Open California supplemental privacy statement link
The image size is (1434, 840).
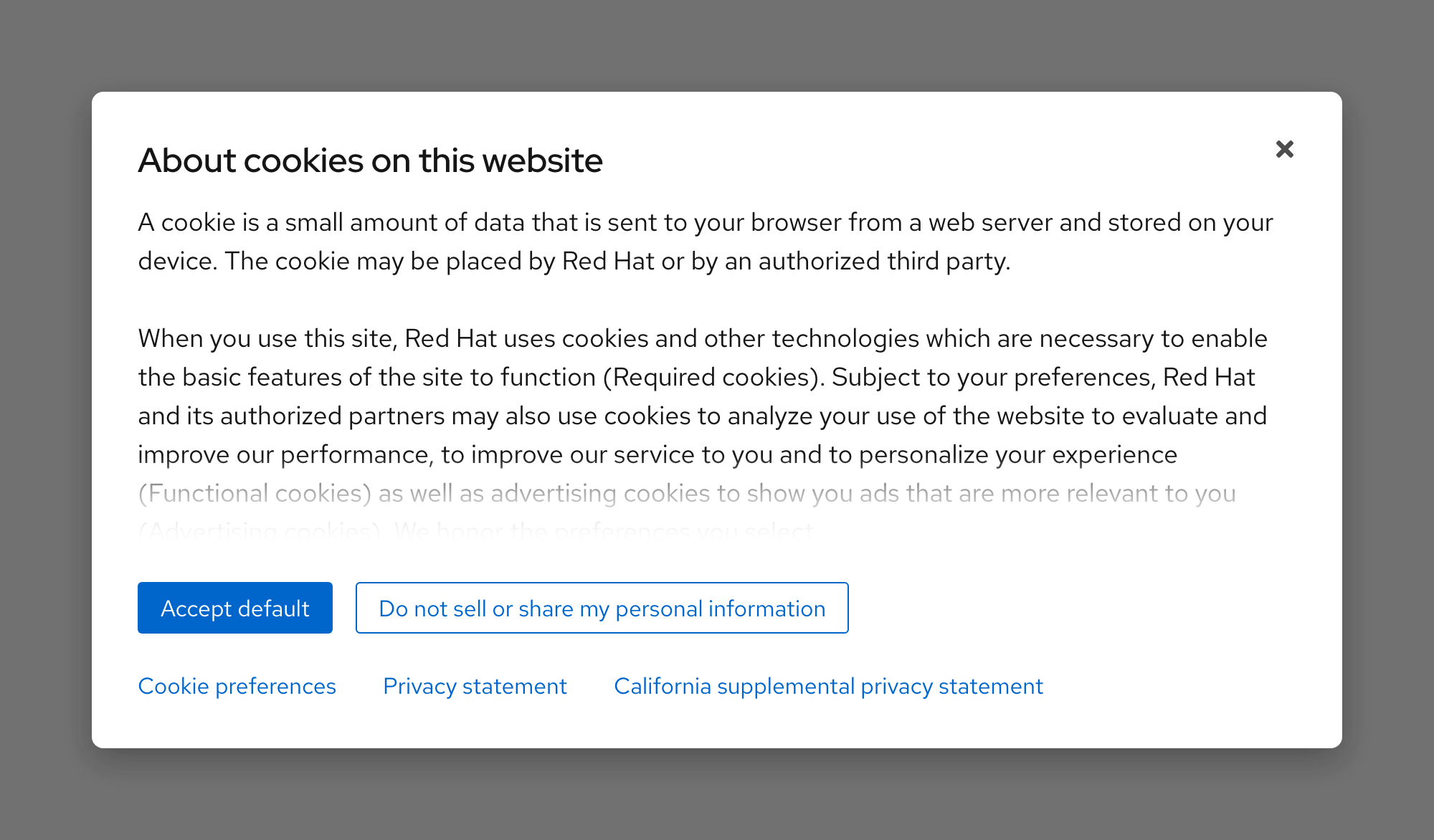(828, 686)
